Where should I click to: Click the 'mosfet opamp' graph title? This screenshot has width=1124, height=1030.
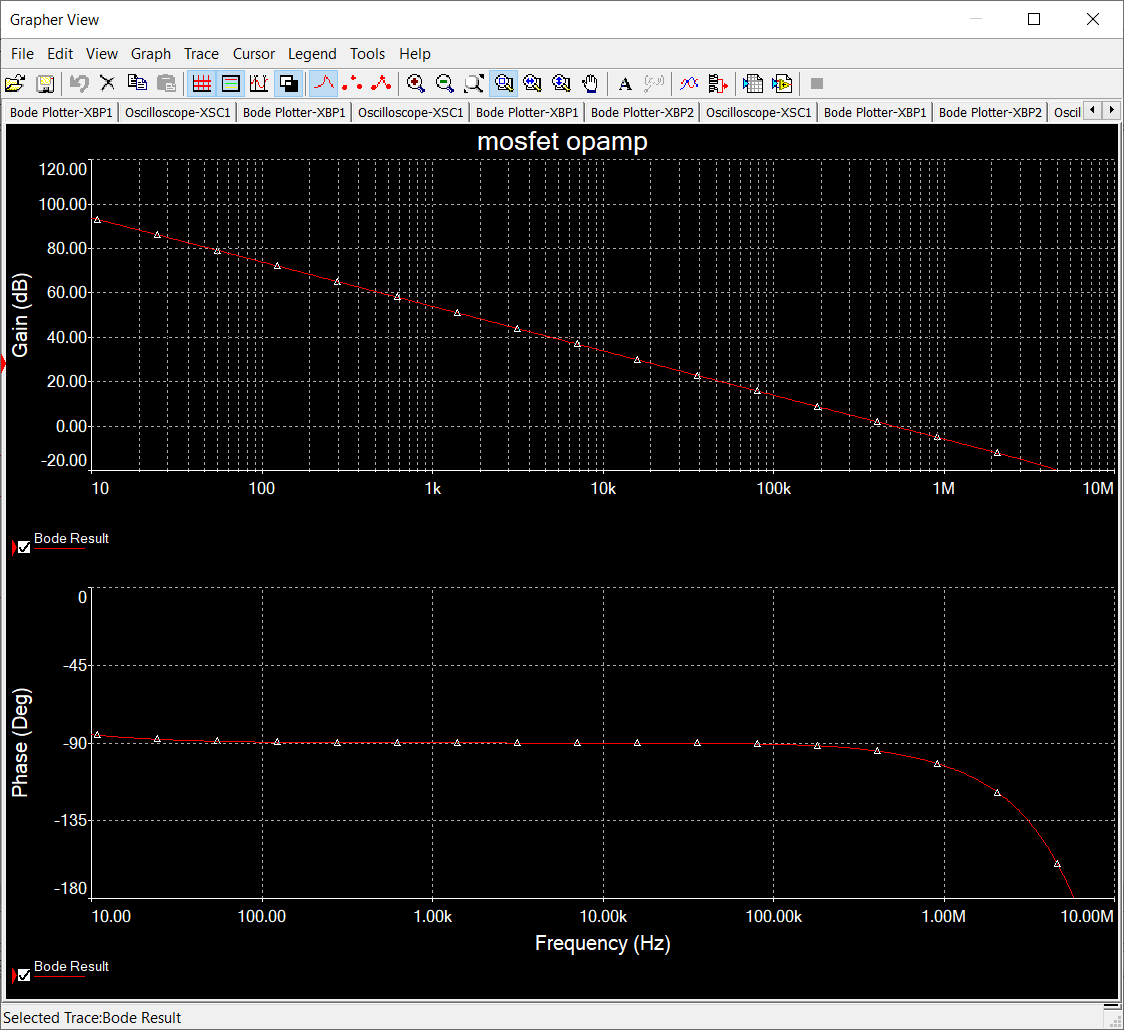(563, 141)
